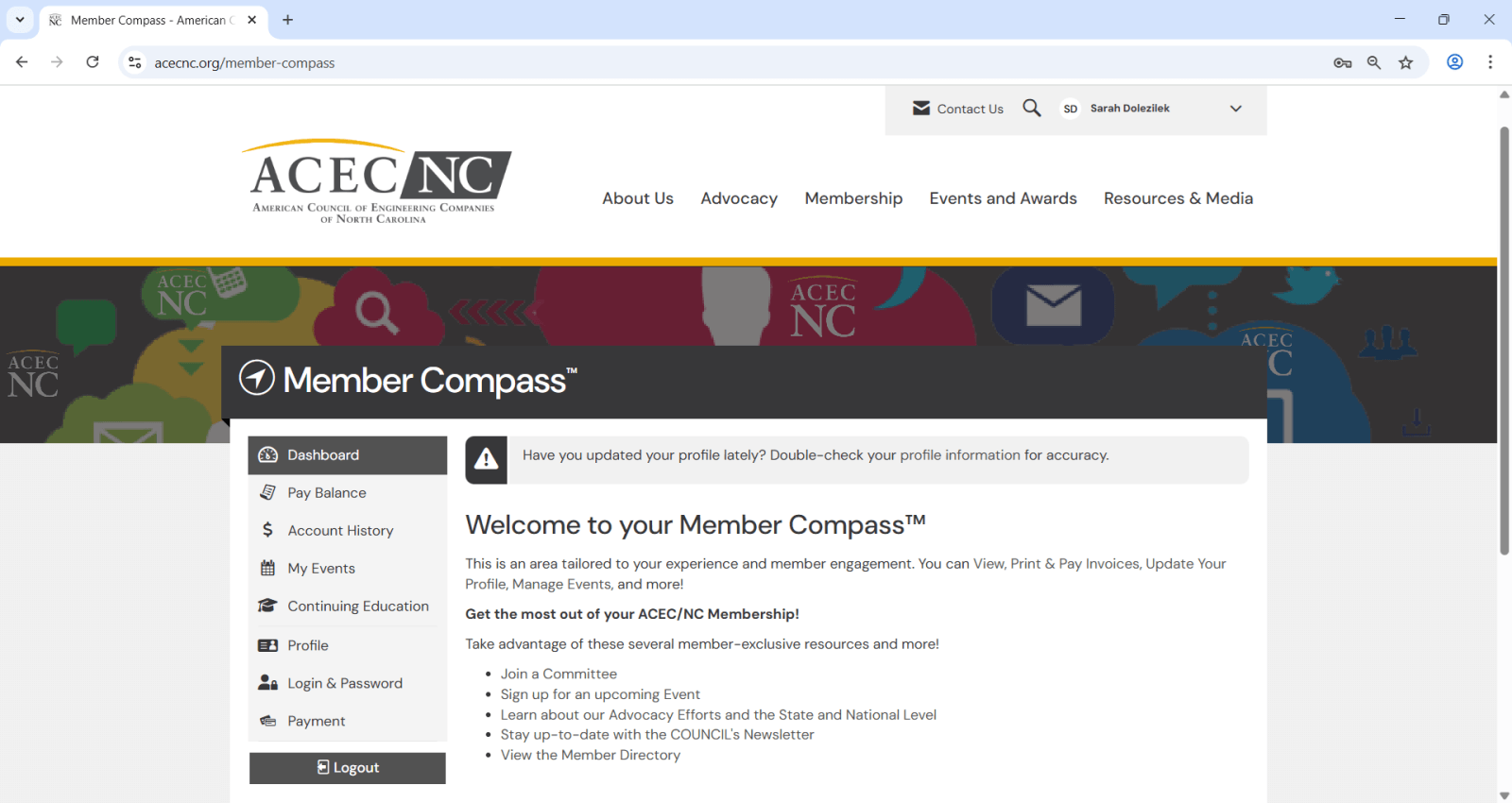
Task: Click the page vertical scrollbar thumb
Action: tap(1504, 340)
